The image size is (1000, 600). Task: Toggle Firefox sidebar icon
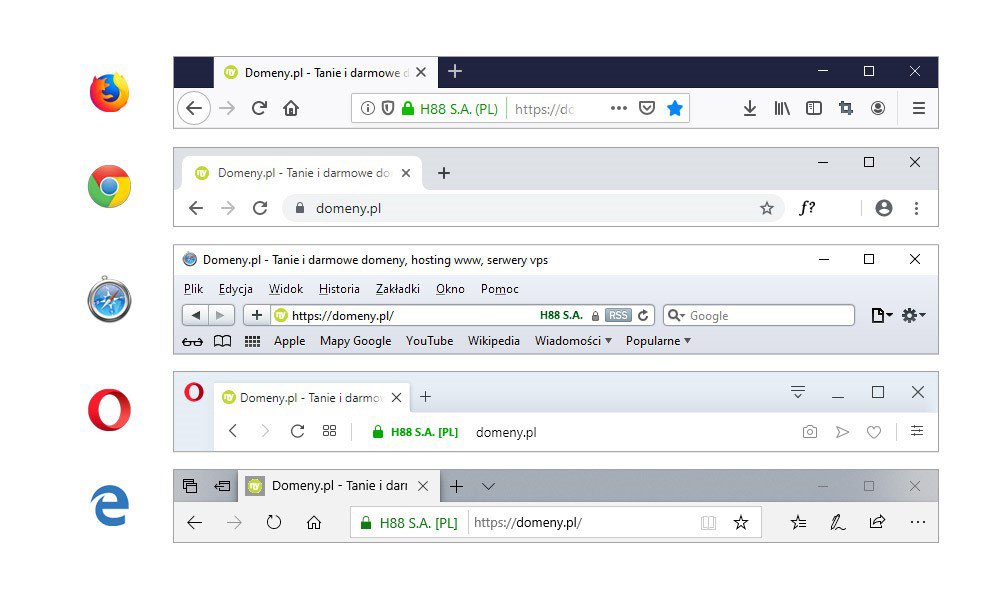(x=814, y=108)
